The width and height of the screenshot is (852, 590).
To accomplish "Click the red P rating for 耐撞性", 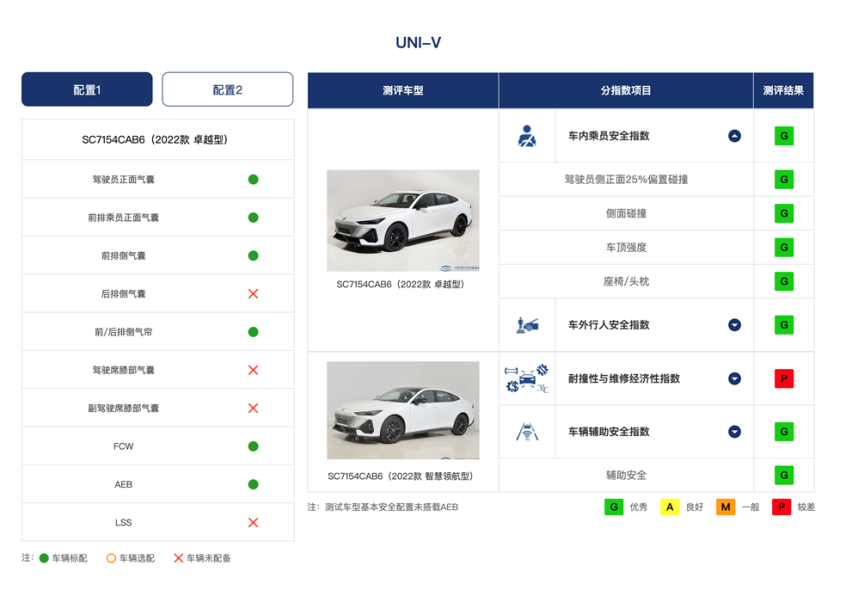I will pos(784,379).
